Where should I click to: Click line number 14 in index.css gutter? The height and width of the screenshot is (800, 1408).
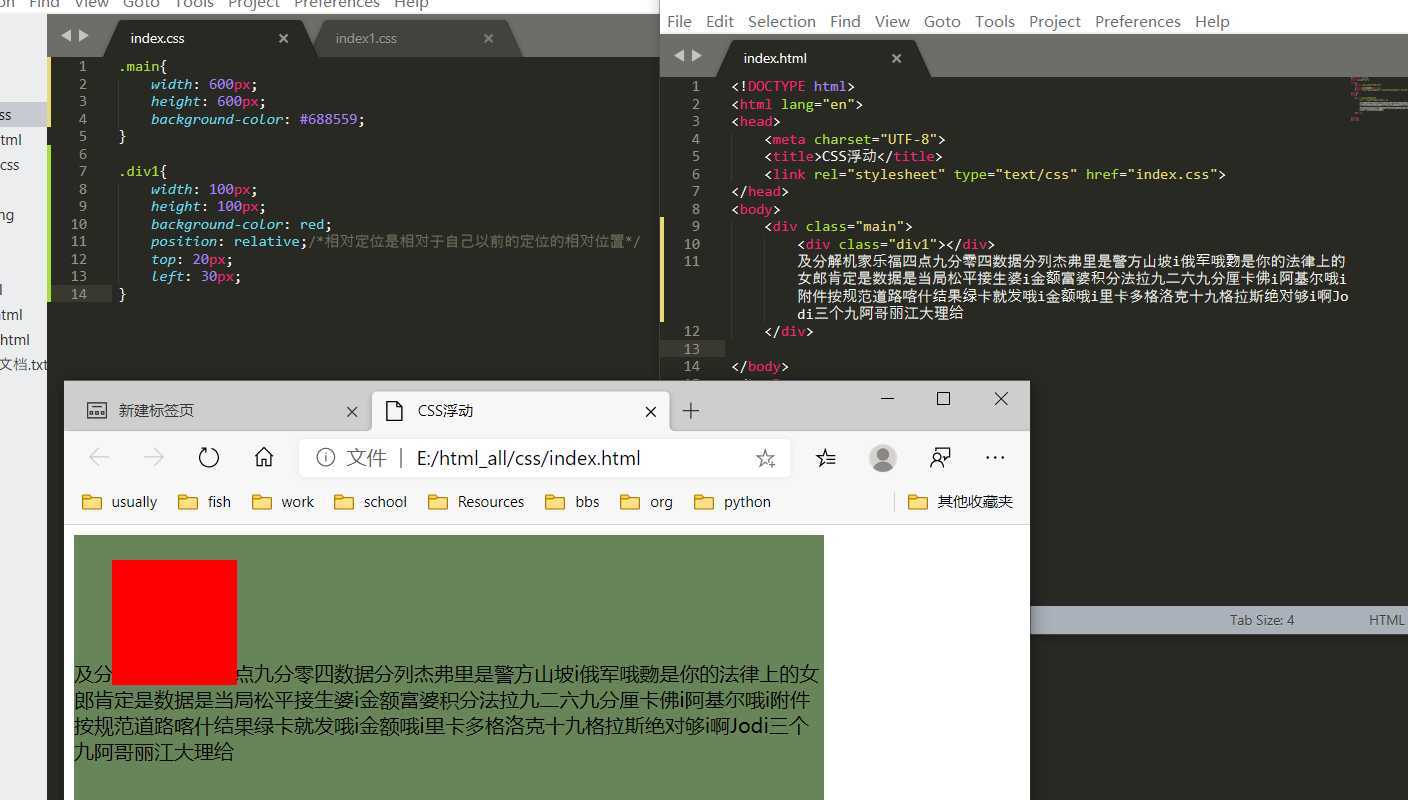(x=79, y=294)
